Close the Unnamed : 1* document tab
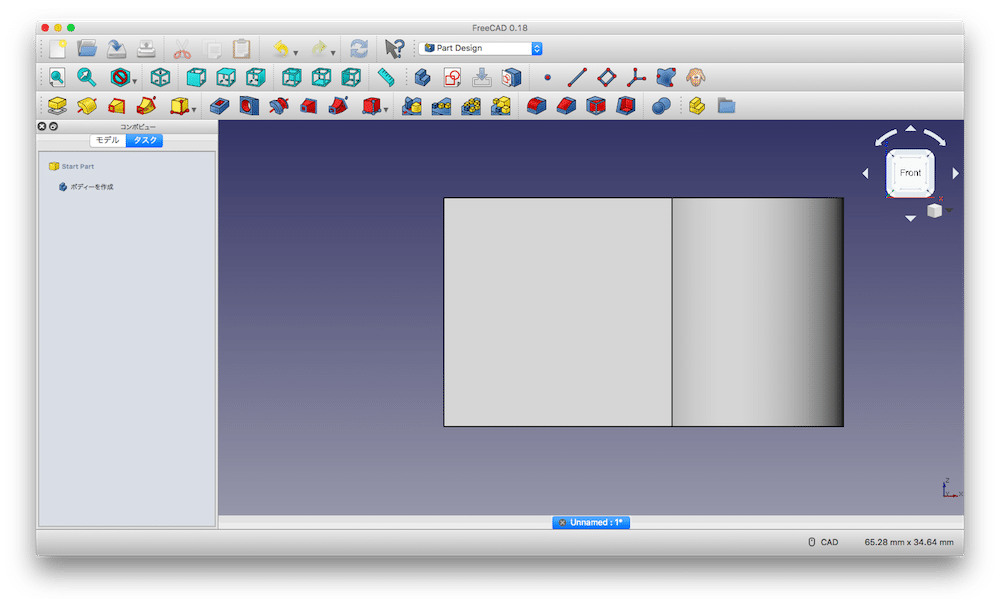1000x607 pixels. coord(562,523)
